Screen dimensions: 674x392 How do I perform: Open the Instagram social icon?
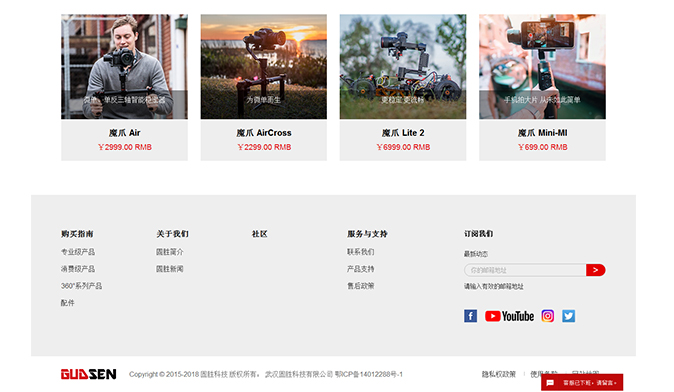click(x=548, y=316)
